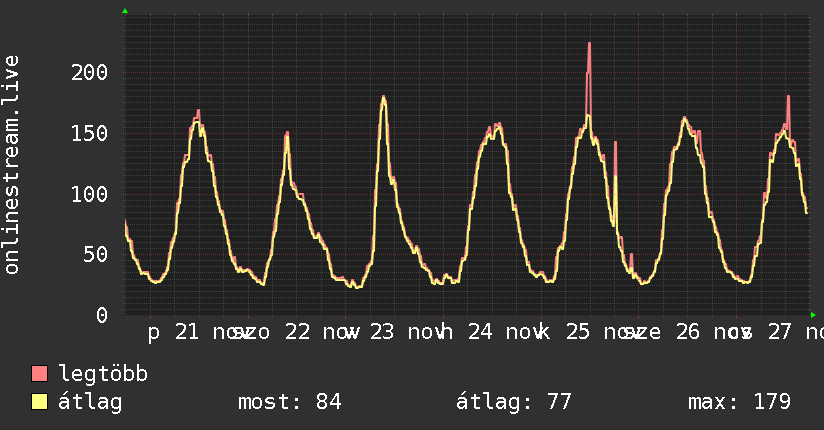Click the 'átlag: 77' statistic
824x430 pixels.
[513, 402]
